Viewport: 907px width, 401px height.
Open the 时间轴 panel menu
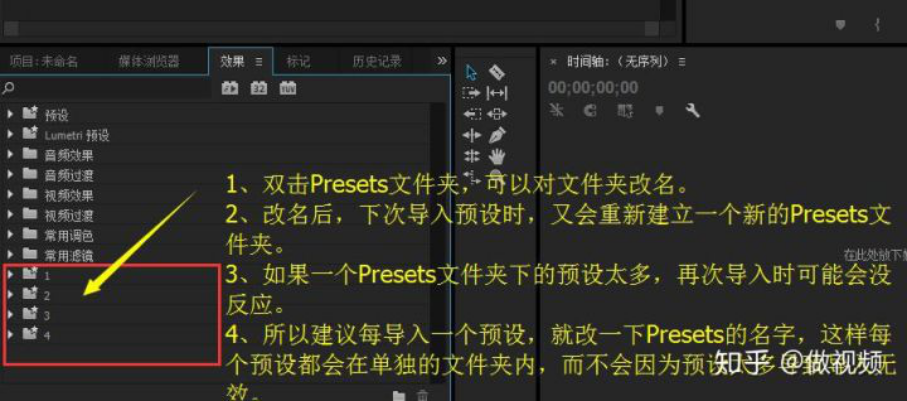pyautogui.click(x=682, y=61)
